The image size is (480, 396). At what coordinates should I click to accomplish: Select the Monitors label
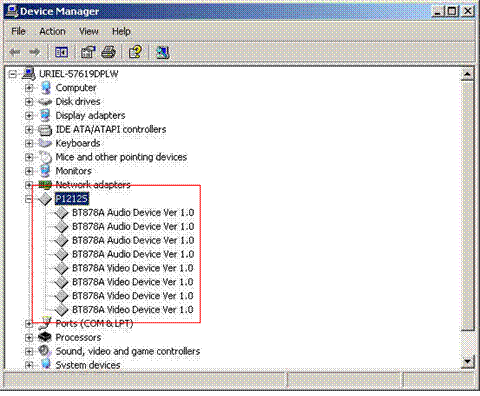pyautogui.click(x=73, y=171)
